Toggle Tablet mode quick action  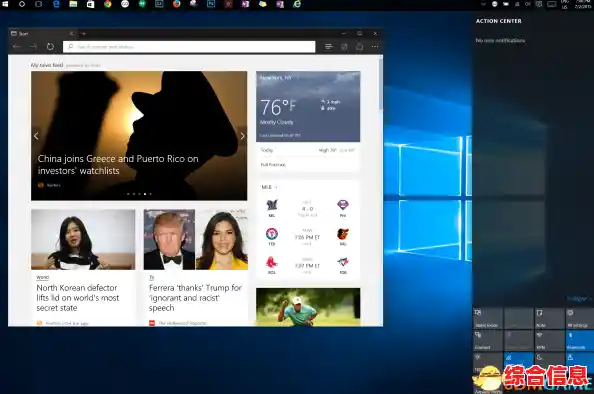[x=488, y=318]
